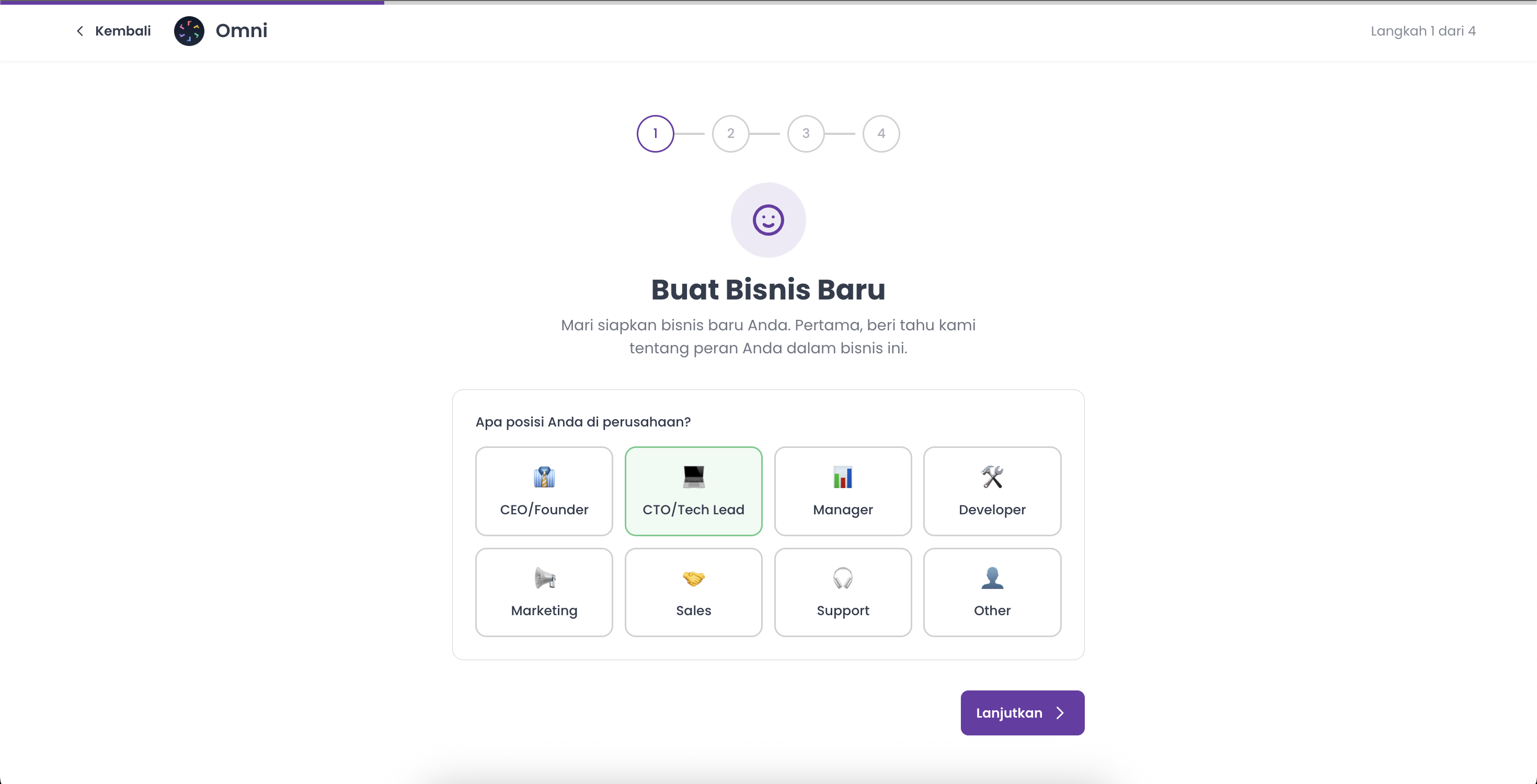Image resolution: width=1537 pixels, height=784 pixels.
Task: Click the laptop icon on CTO/Tech Lead
Action: click(x=693, y=477)
